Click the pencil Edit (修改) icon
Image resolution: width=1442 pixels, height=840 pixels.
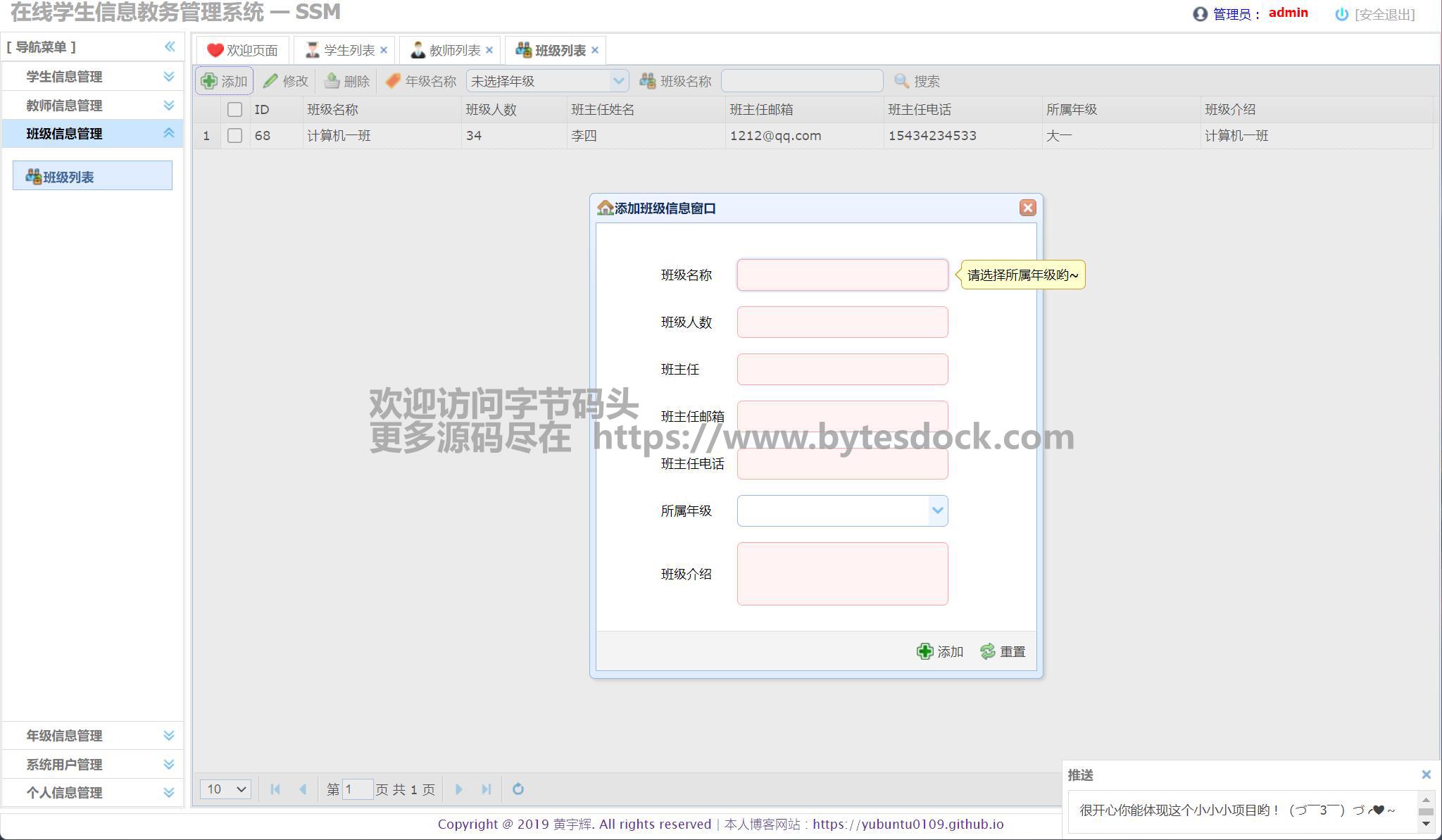click(x=270, y=81)
